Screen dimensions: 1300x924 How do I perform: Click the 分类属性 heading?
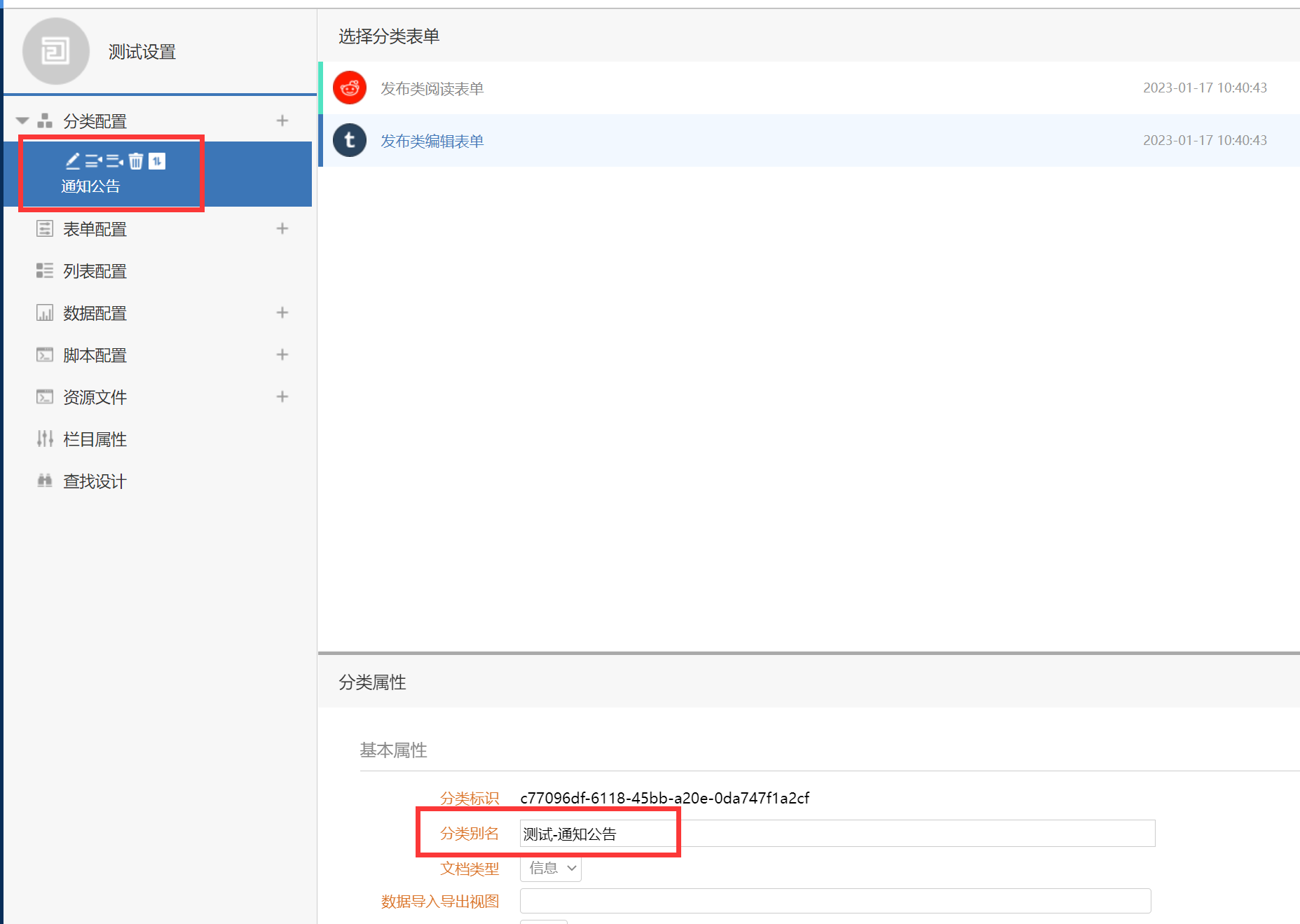coord(372,682)
